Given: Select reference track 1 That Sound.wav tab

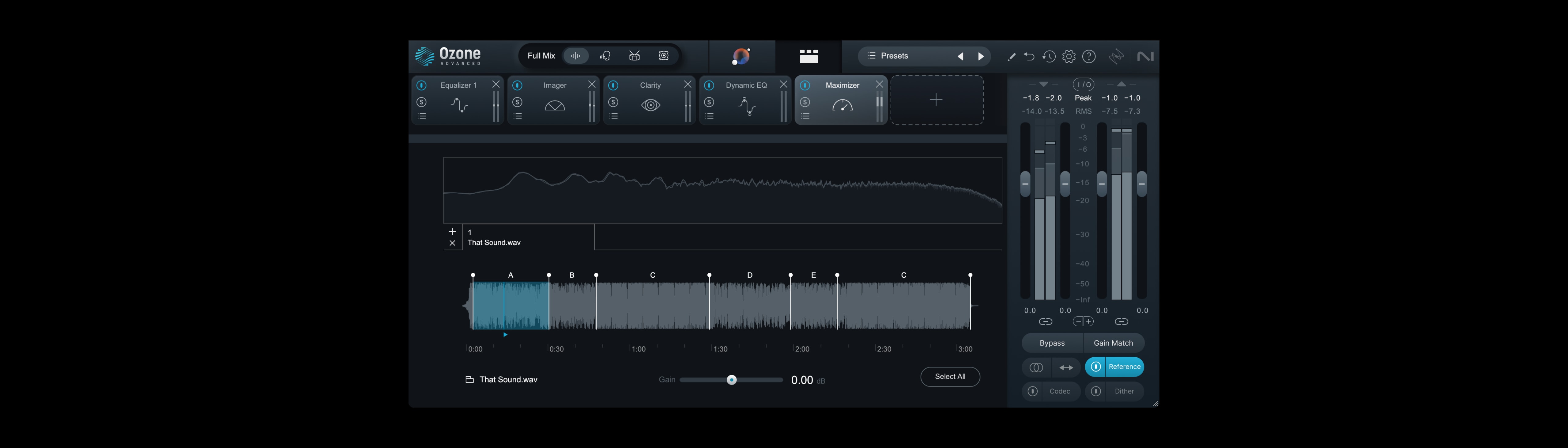Looking at the screenshot, I should tap(528, 237).
